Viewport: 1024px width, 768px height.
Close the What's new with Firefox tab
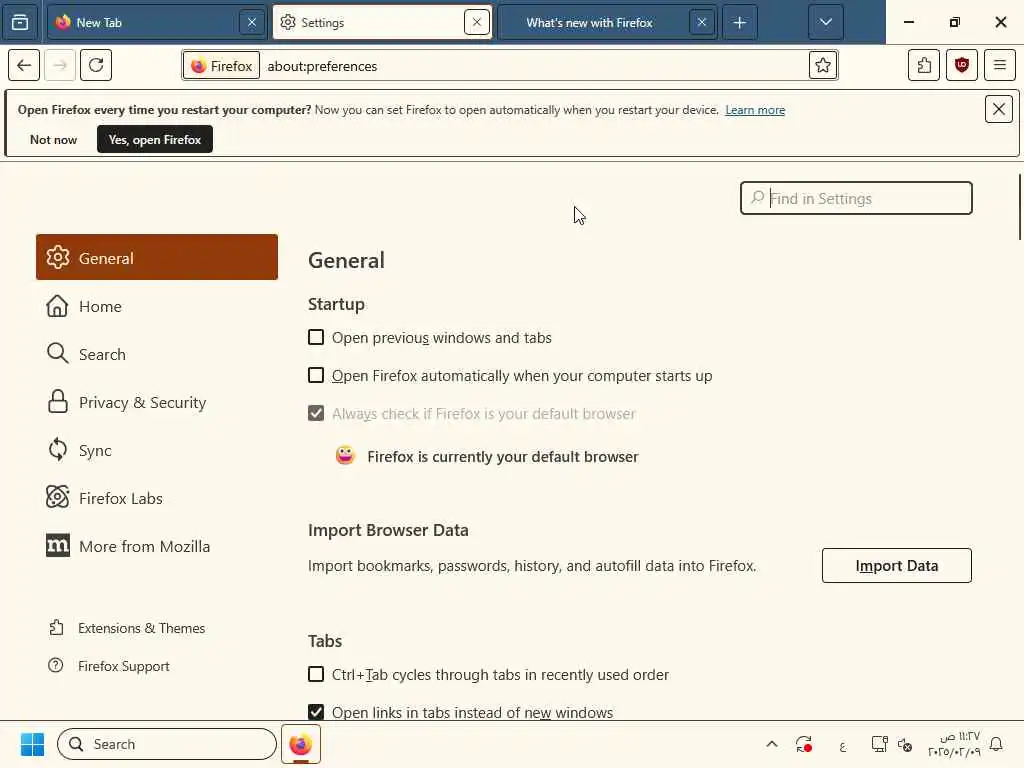click(x=701, y=22)
